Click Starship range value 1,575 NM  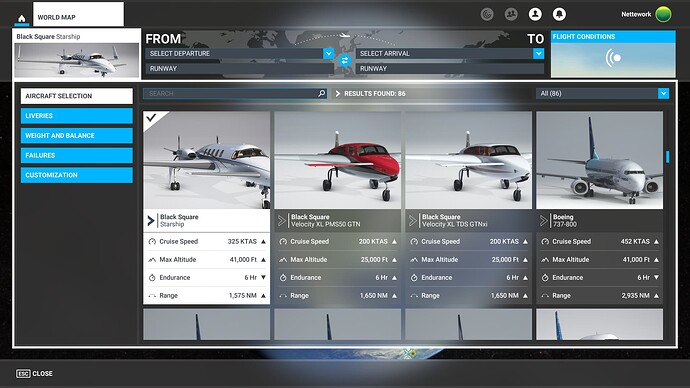[242, 296]
